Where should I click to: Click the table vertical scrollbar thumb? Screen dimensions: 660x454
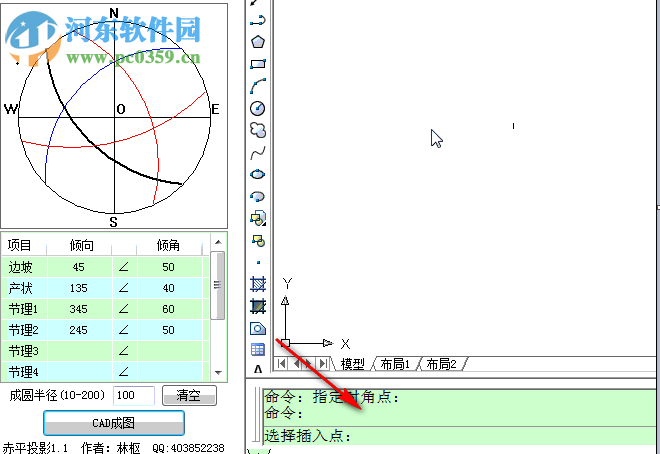(218, 285)
